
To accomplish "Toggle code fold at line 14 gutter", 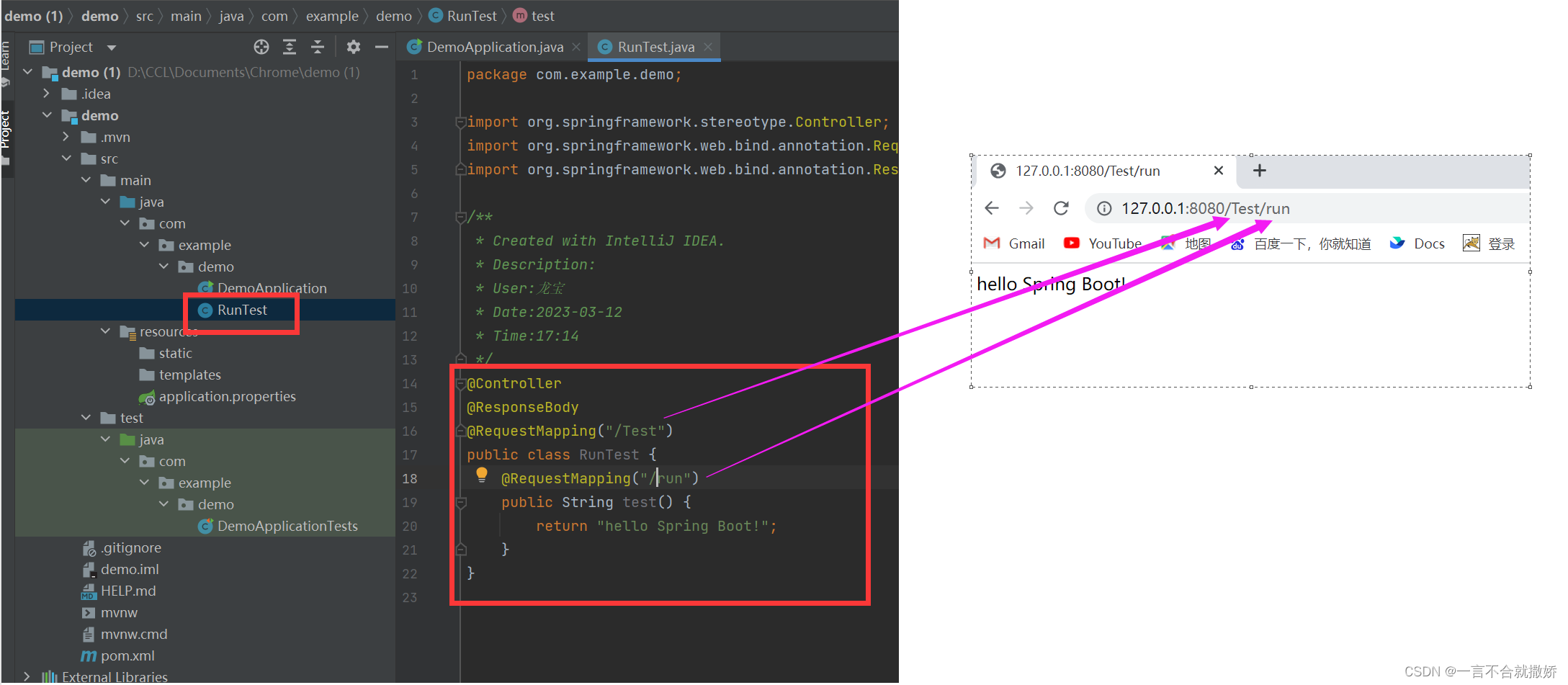I will [x=460, y=384].
